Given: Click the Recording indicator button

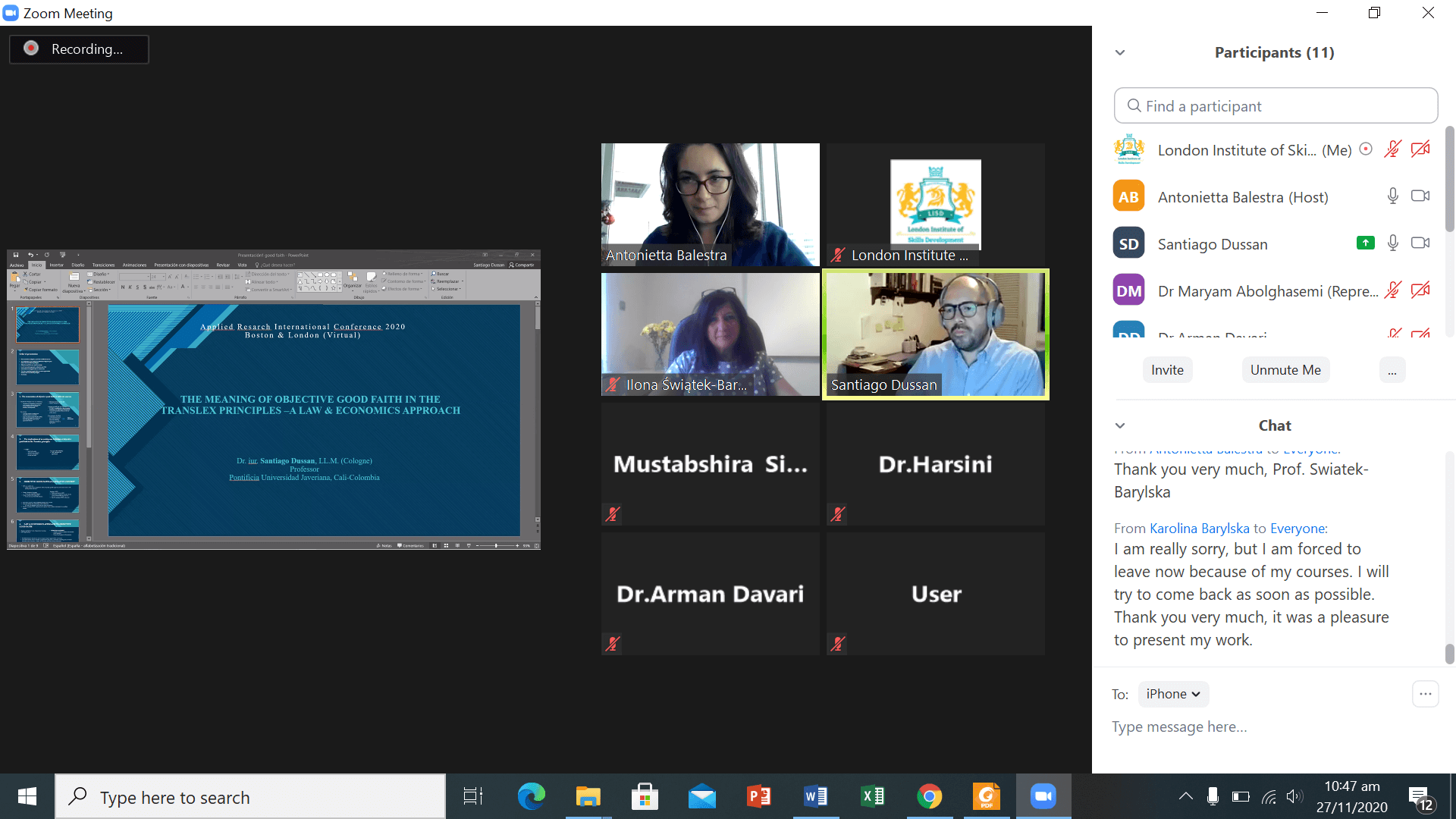Looking at the screenshot, I should click(x=79, y=49).
